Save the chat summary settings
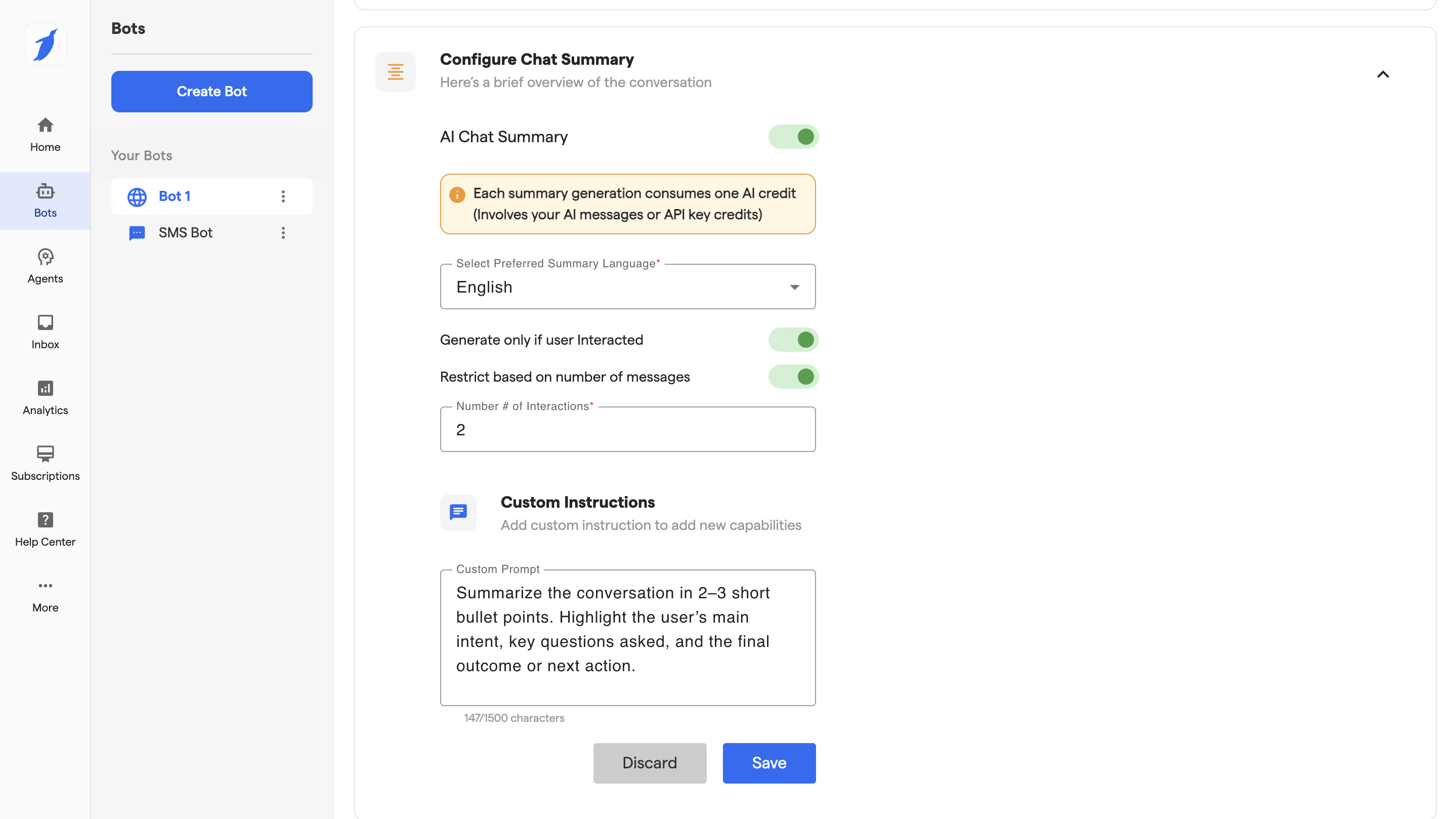Image resolution: width=1456 pixels, height=819 pixels. click(x=768, y=763)
